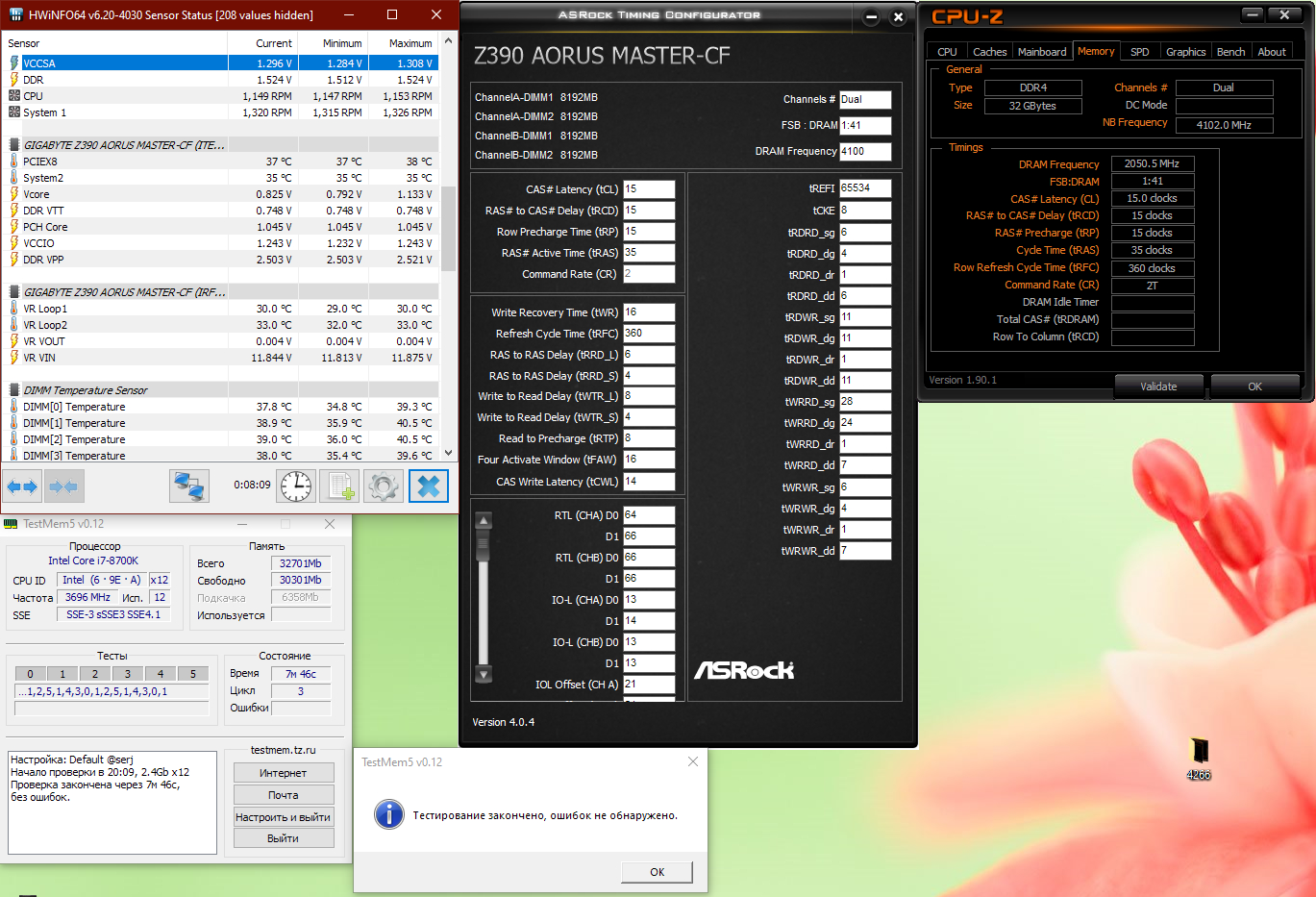Click the greyed collapse arrows button in HWiNFO
Viewport: 1316px width, 897px height.
[63, 486]
